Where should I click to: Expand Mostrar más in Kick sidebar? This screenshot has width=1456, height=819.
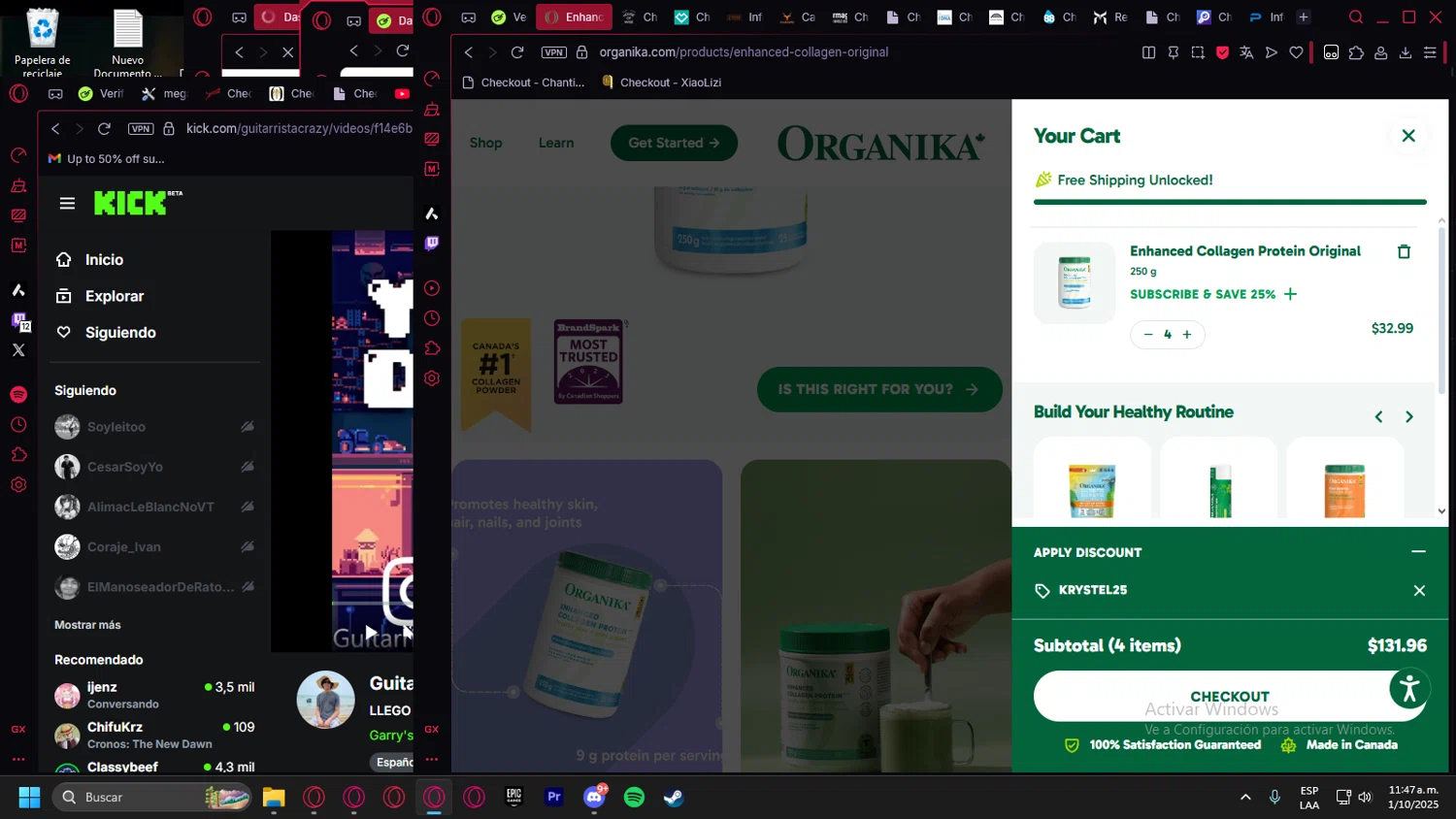point(87,625)
